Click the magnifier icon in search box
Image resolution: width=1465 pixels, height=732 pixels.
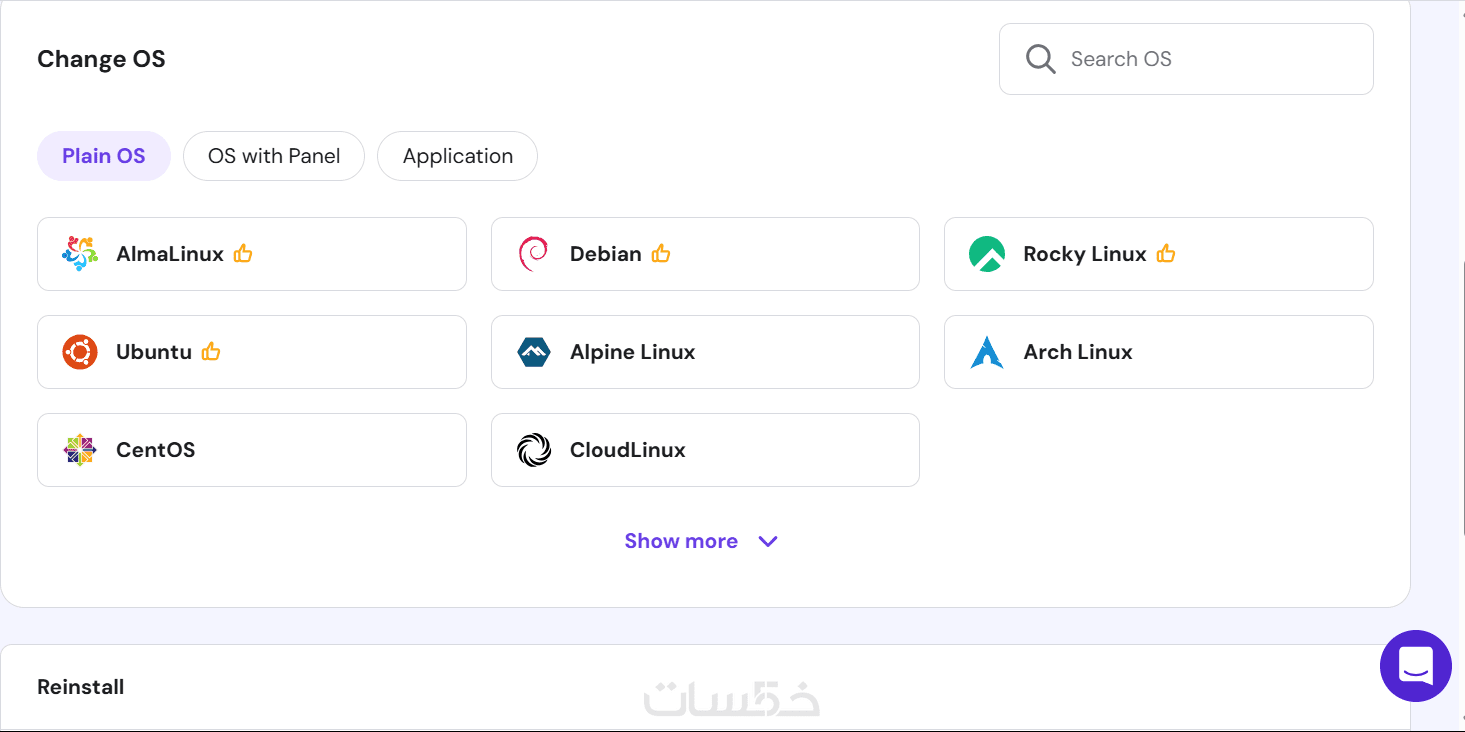tap(1040, 59)
